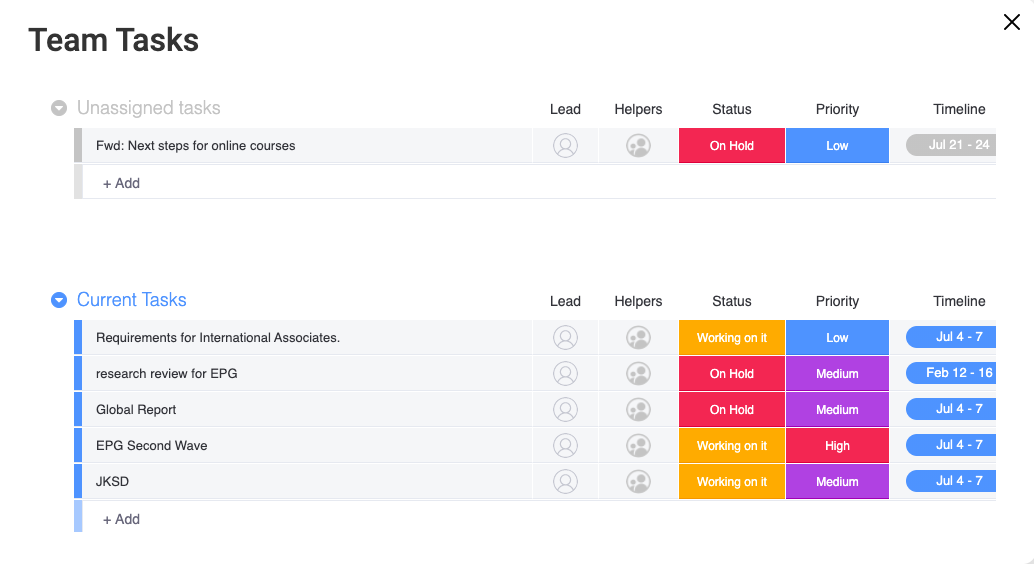The image size is (1034, 564).
Task: Open Low priority of Requirements for International Associates
Action: tap(837, 338)
